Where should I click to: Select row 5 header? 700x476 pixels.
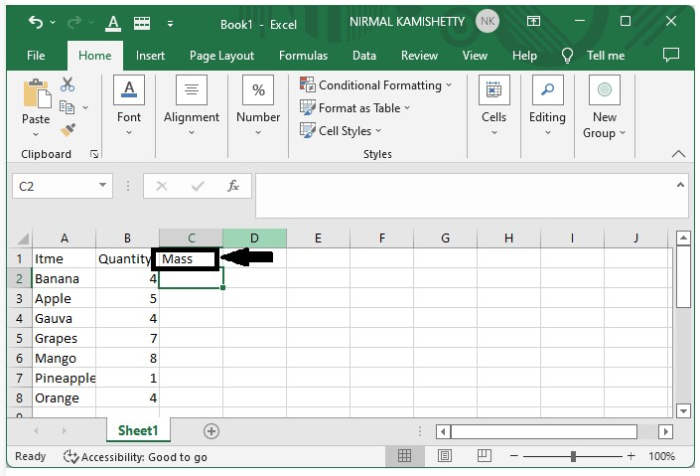point(19,338)
